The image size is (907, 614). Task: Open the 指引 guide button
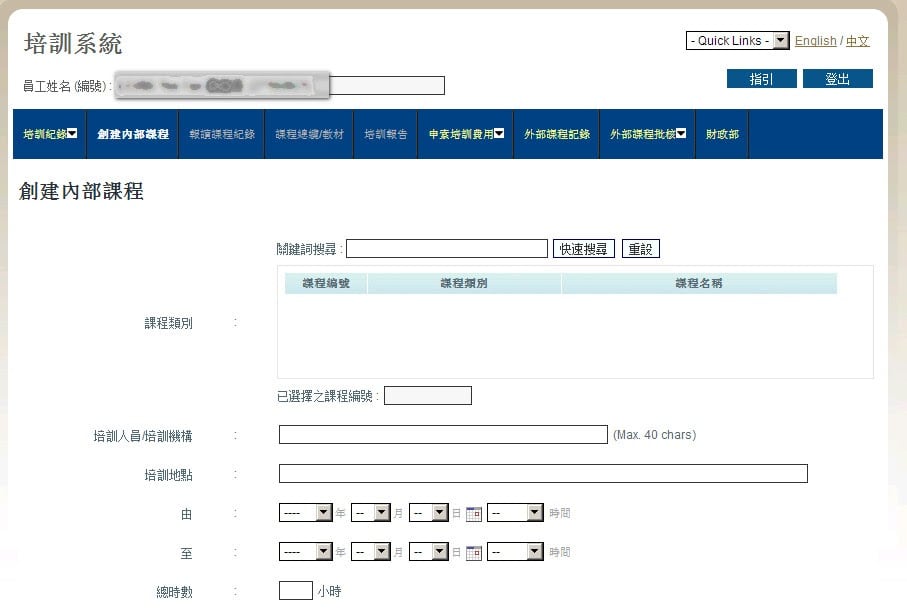pyautogui.click(x=762, y=79)
